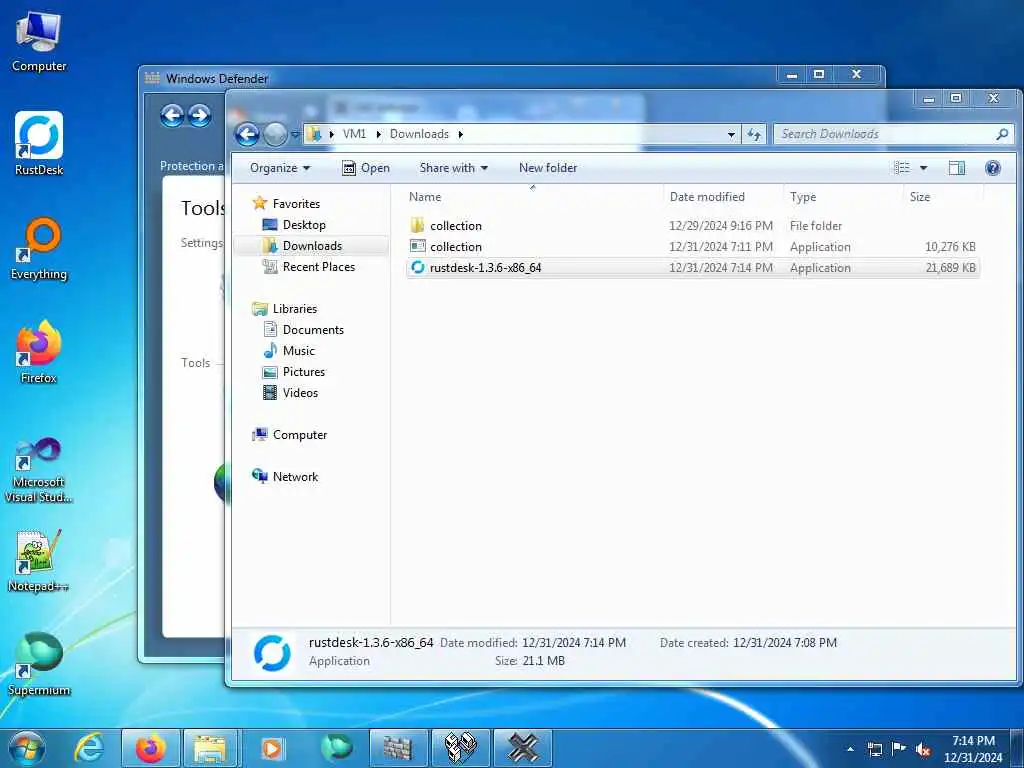Sort by the Size column header
The image size is (1024, 768).
[944, 197]
